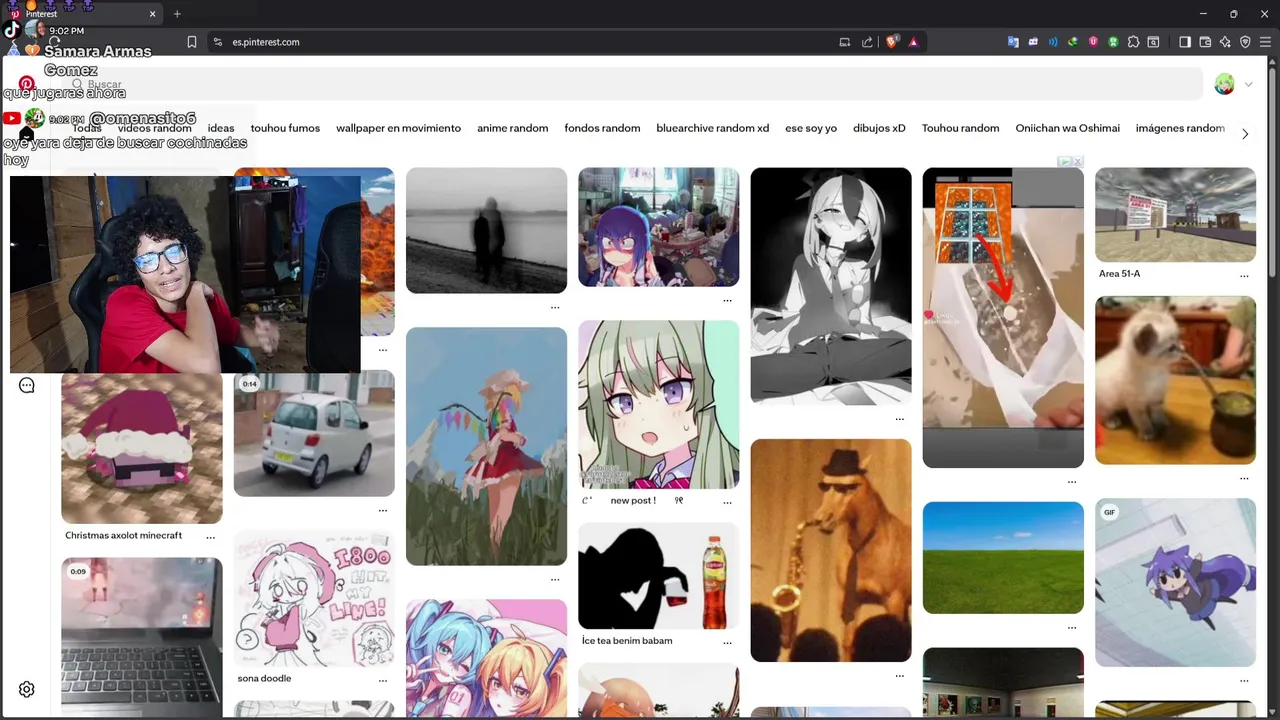Show more category tabs with right arrow

coord(1245,134)
